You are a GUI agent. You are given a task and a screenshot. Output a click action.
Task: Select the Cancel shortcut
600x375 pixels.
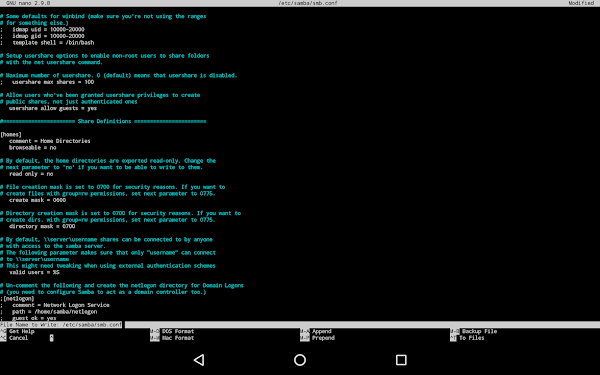(x=14, y=338)
